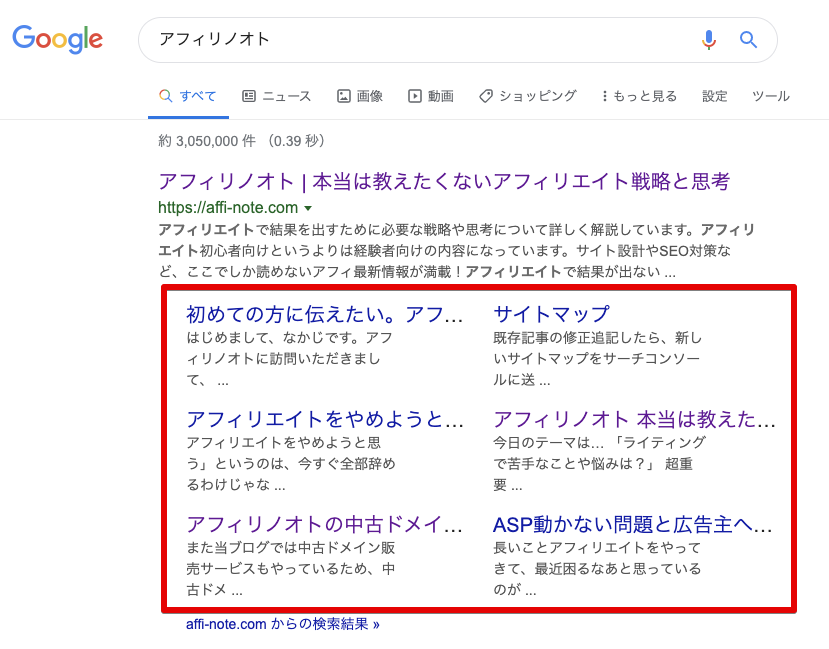The height and width of the screenshot is (649, 829).
Task: Open the ツール options
Action: click(x=770, y=96)
